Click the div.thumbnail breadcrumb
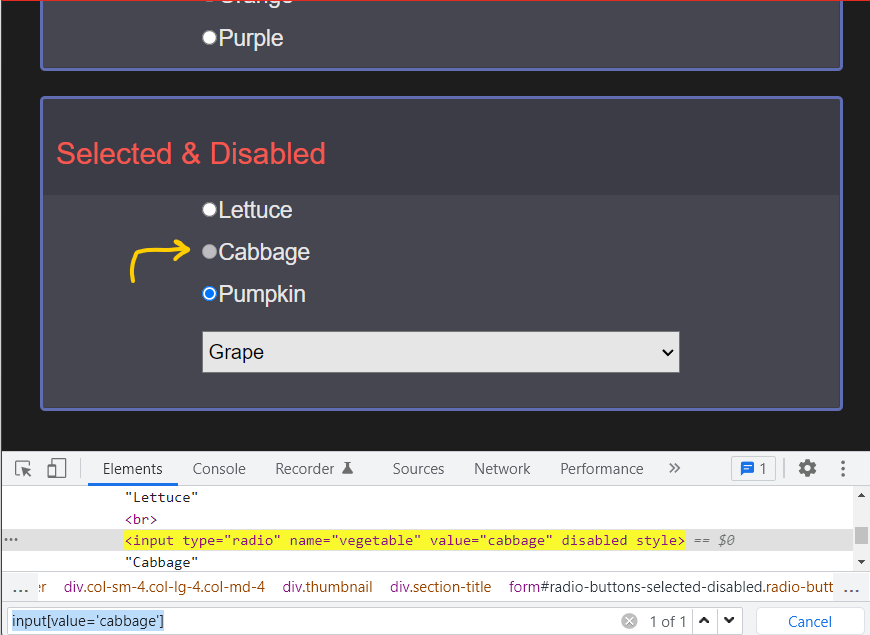The image size is (870, 635). click(x=327, y=587)
